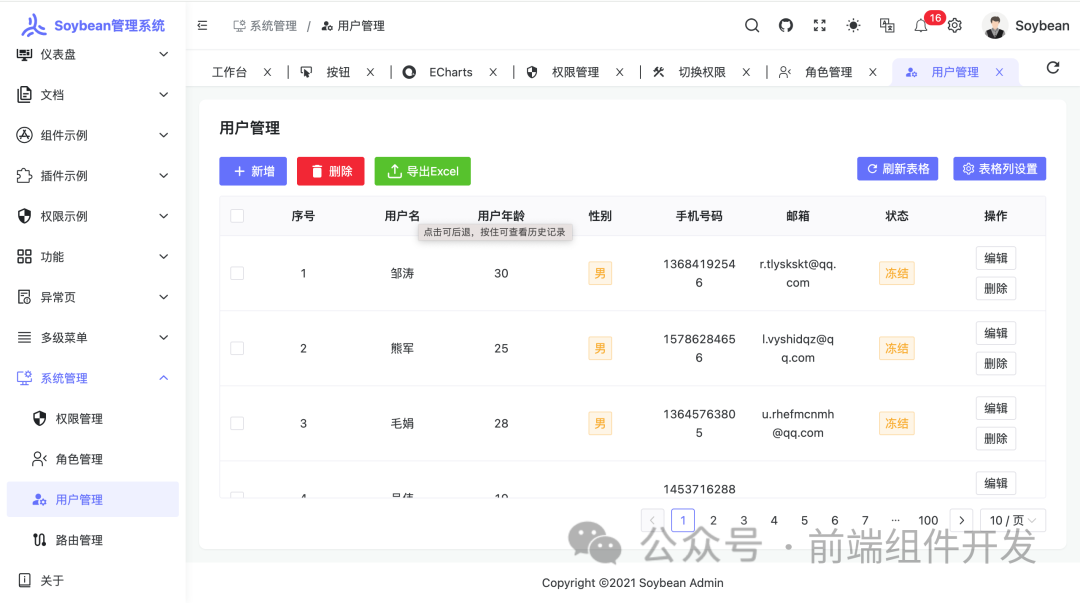The width and height of the screenshot is (1080, 603).
Task: Open the search magnifier icon
Action: tap(752, 25)
